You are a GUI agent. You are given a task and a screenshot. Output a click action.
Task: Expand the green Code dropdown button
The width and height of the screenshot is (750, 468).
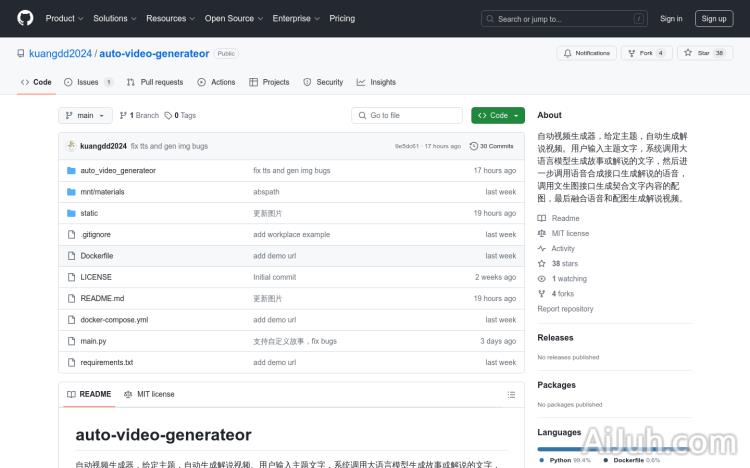pos(498,116)
